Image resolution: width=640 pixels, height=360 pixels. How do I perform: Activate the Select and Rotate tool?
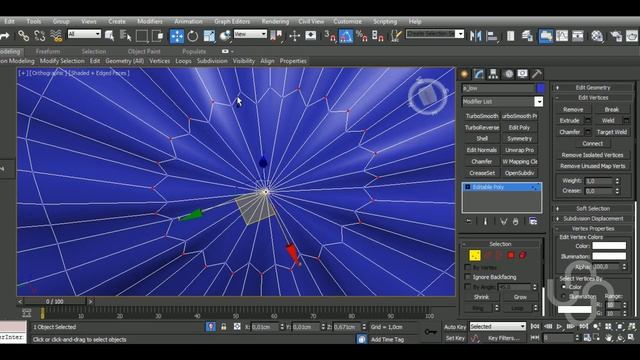[193, 36]
